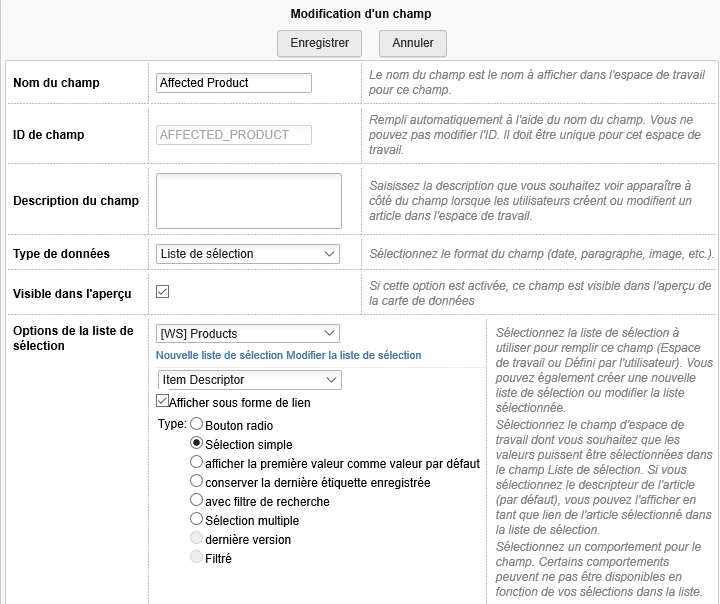Click Nouvelle liste de sélection link

pyautogui.click(x=220, y=355)
